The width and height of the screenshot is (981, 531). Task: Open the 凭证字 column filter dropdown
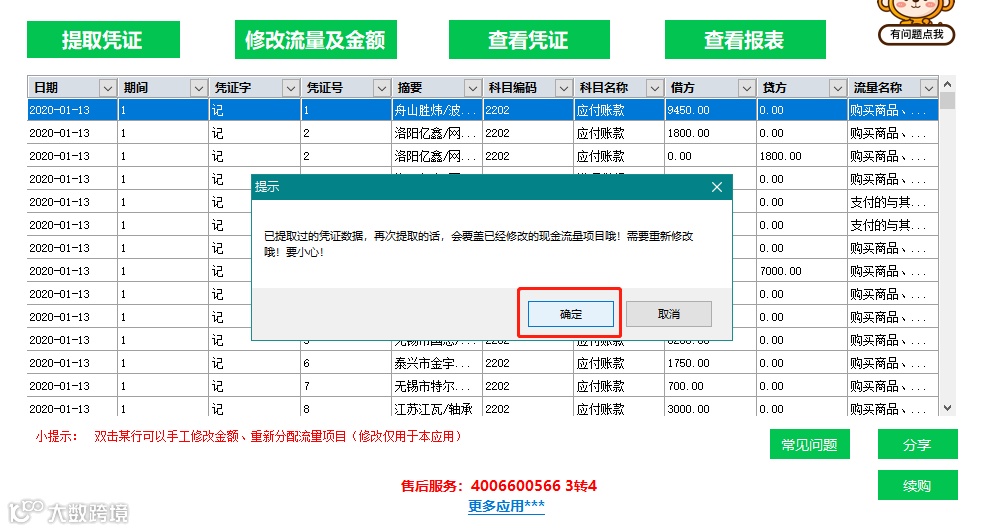[290, 88]
